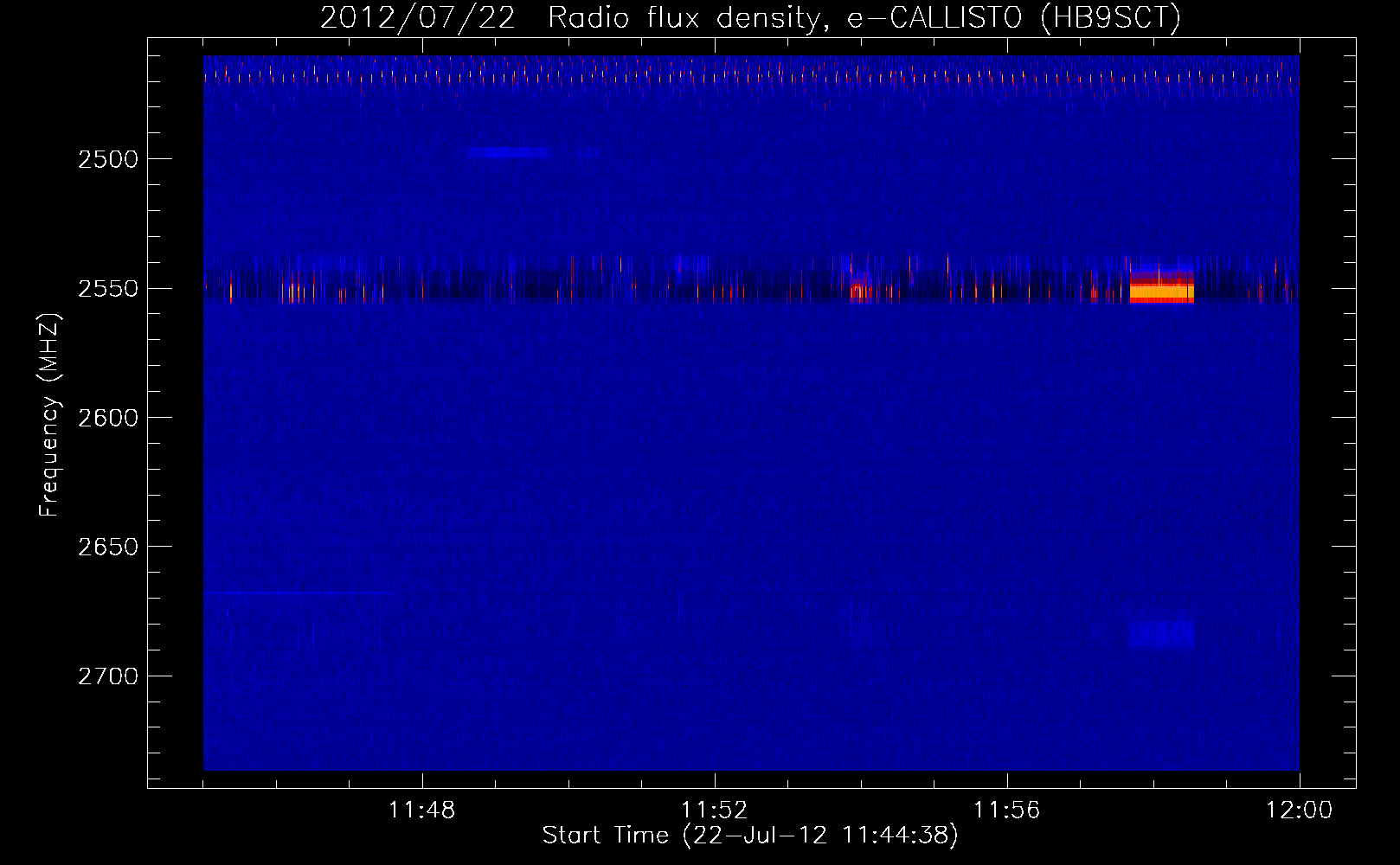The height and width of the screenshot is (865, 1400).
Task: Click the 2500 frequency axis label
Action: 108,159
